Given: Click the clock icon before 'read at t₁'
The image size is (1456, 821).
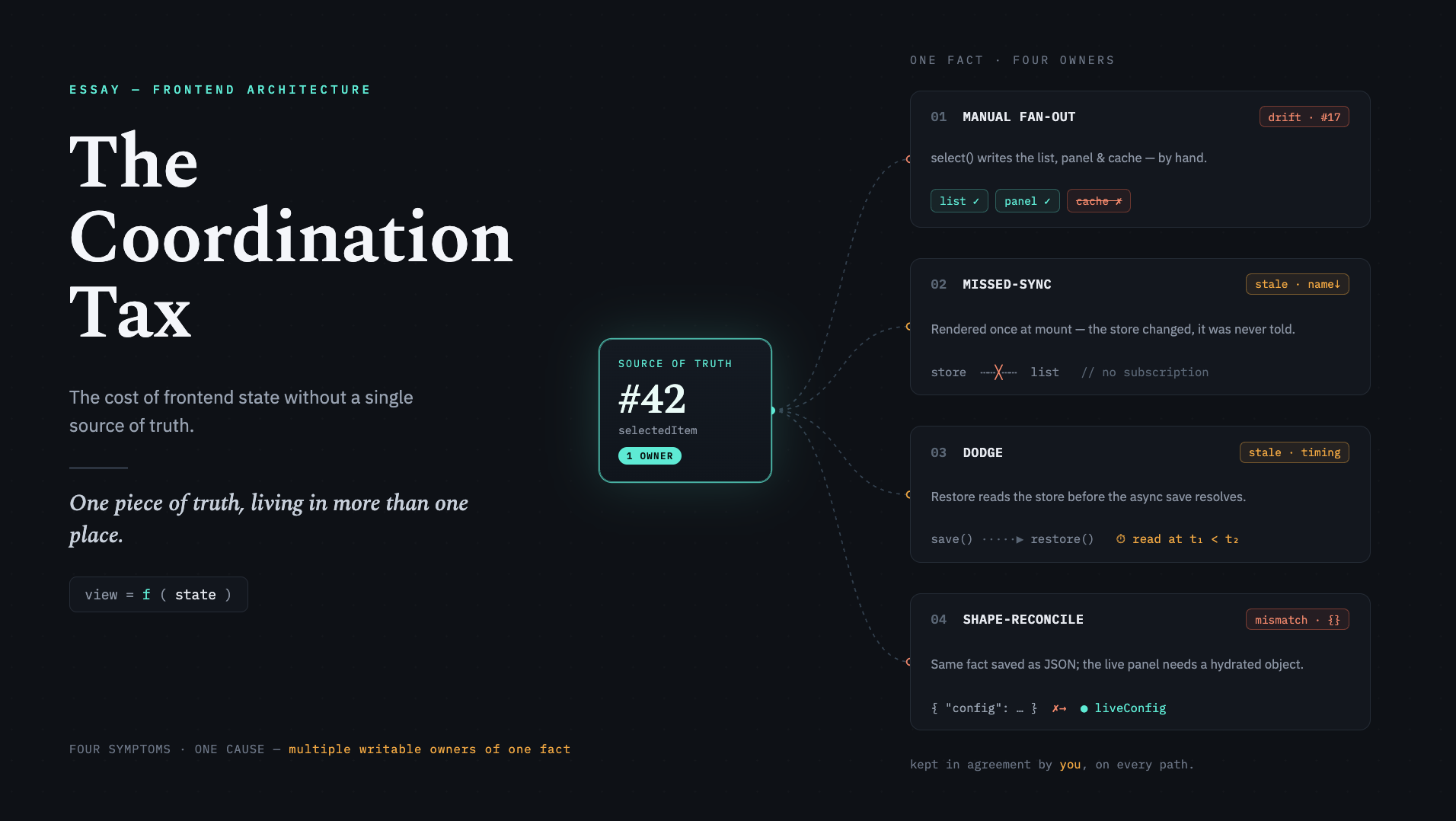Looking at the screenshot, I should tap(1121, 539).
